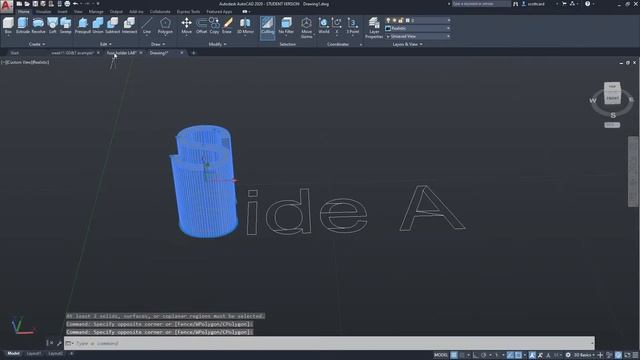Select the Loft tool
The width and height of the screenshot is (640, 360).
pyautogui.click(x=53, y=25)
